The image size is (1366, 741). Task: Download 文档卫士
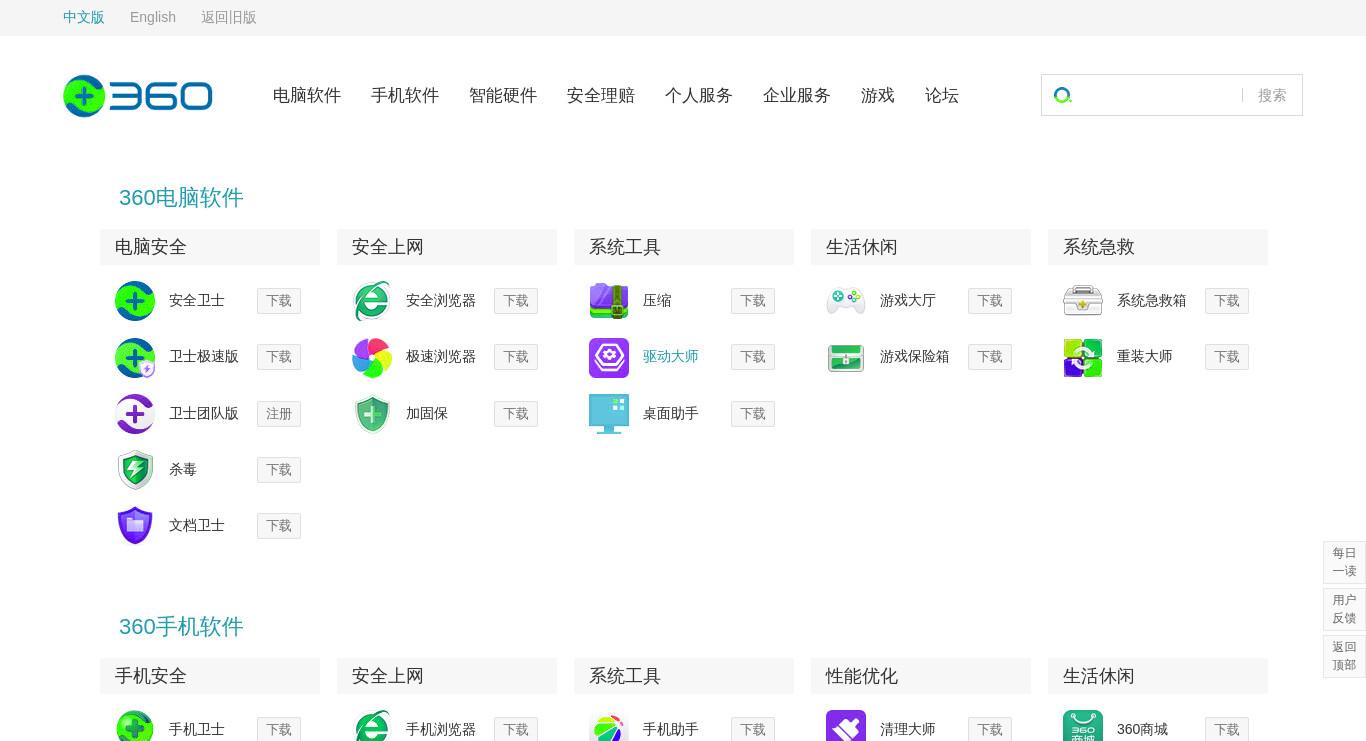coord(279,526)
